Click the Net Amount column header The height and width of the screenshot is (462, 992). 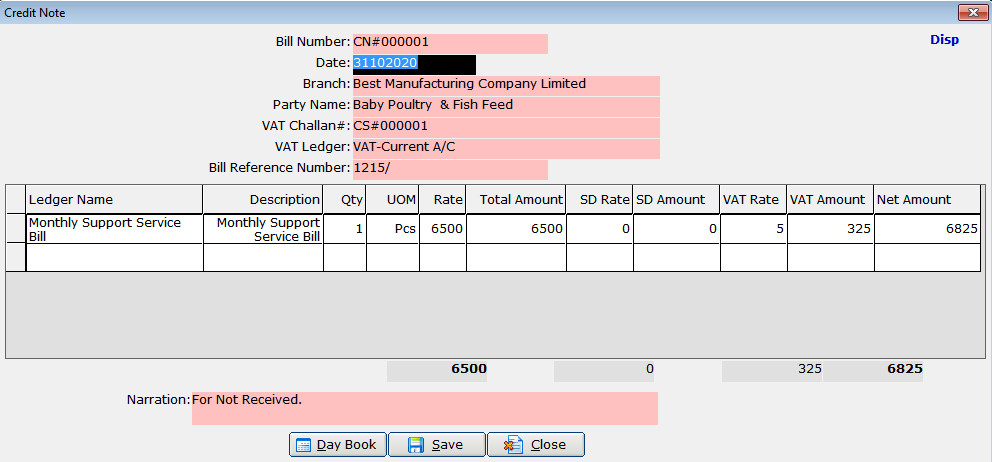927,200
